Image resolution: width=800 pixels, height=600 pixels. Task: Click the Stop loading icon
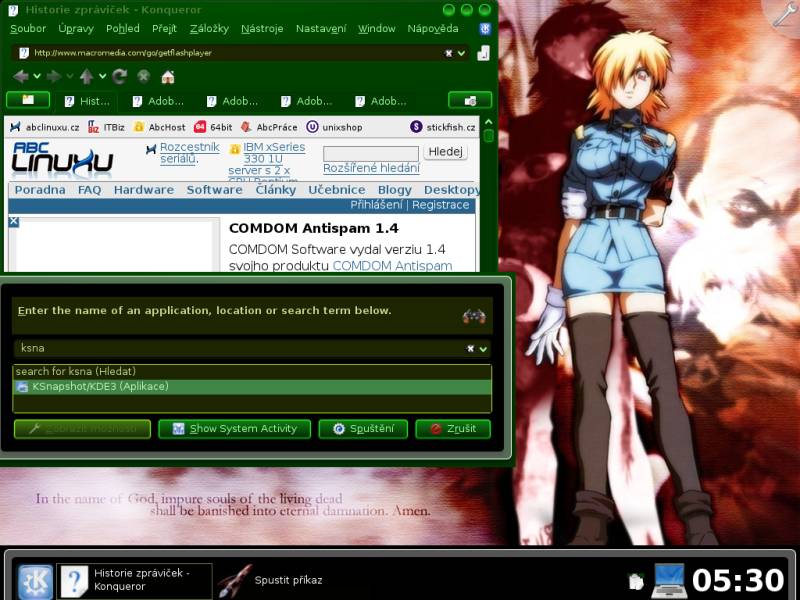tap(144, 76)
